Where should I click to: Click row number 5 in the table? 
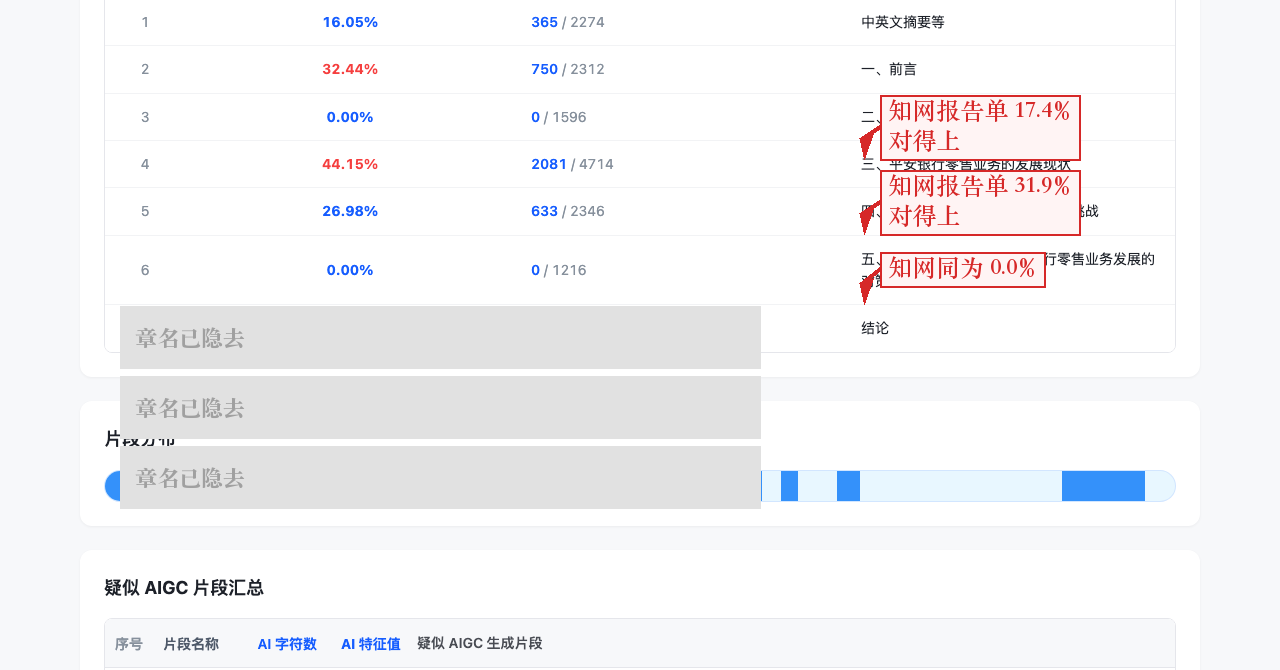pyautogui.click(x=145, y=211)
